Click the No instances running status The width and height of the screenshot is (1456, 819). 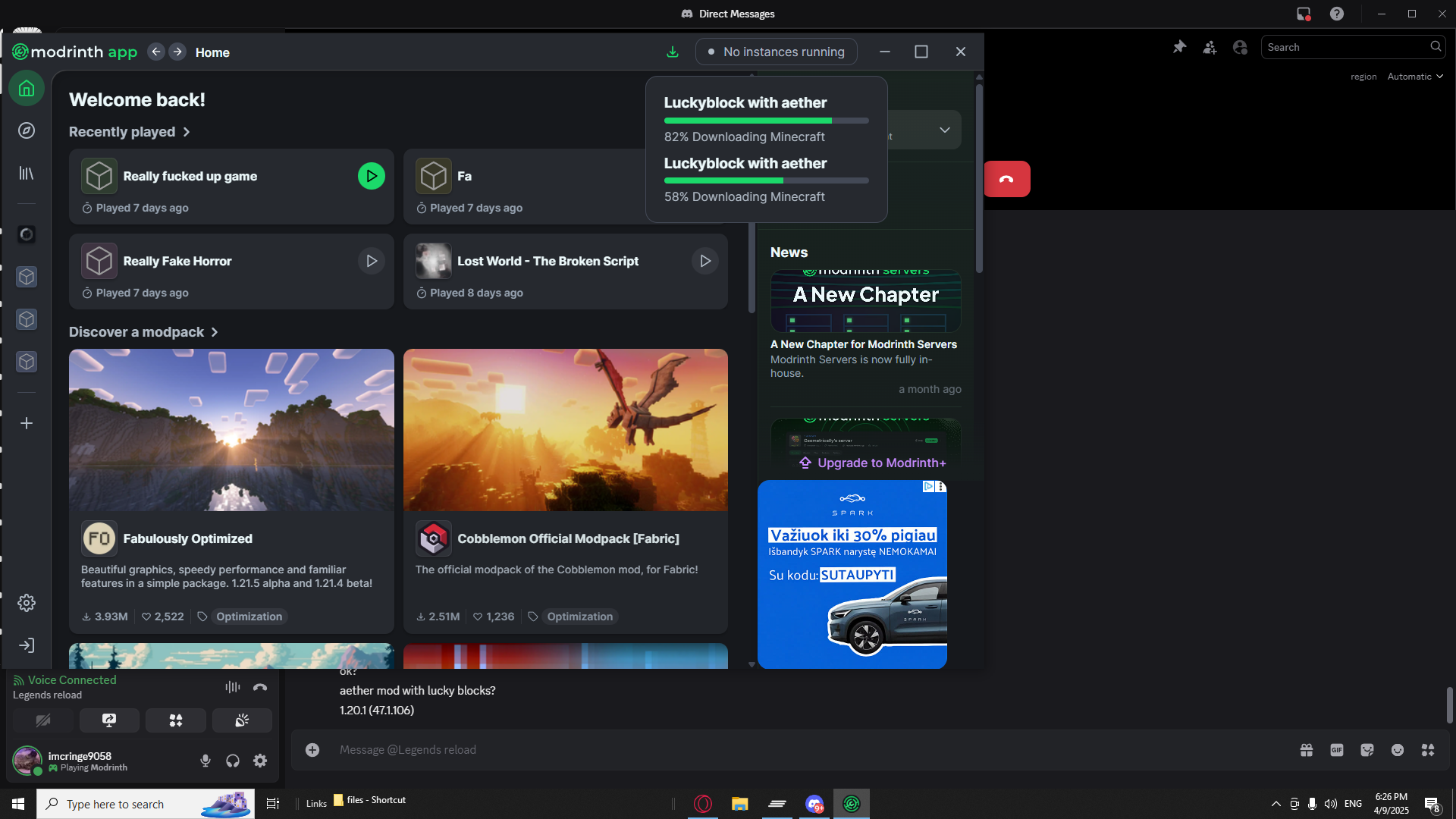tap(777, 52)
